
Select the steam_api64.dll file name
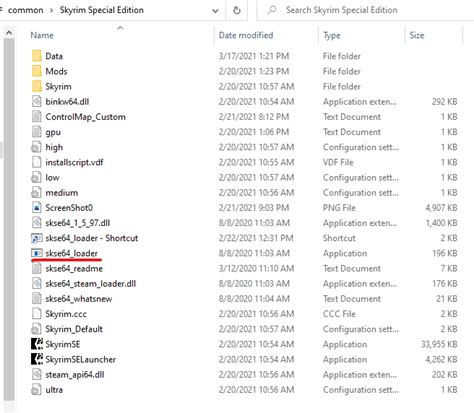75,375
